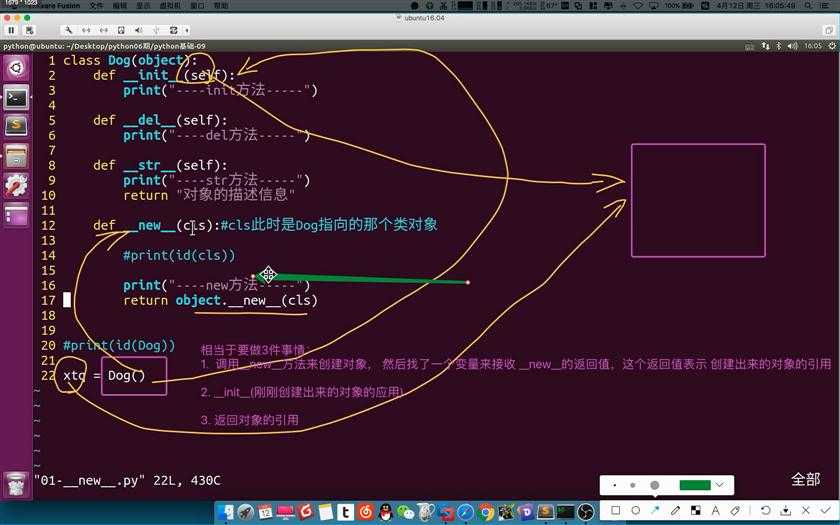Select the tag label annotation tool
The image size is (840, 525).
[x=735, y=511]
